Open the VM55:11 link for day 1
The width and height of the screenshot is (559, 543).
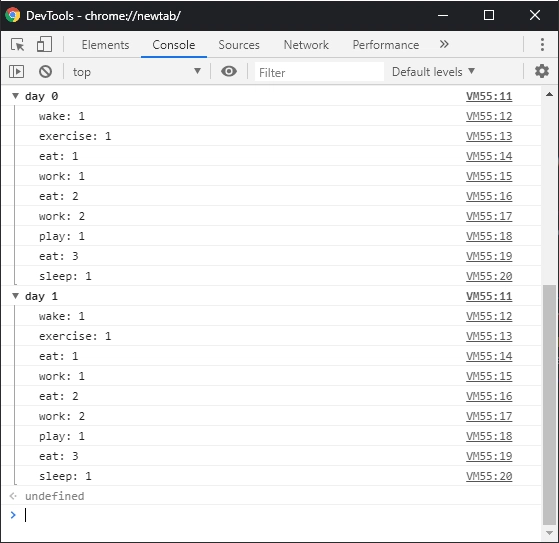(489, 296)
